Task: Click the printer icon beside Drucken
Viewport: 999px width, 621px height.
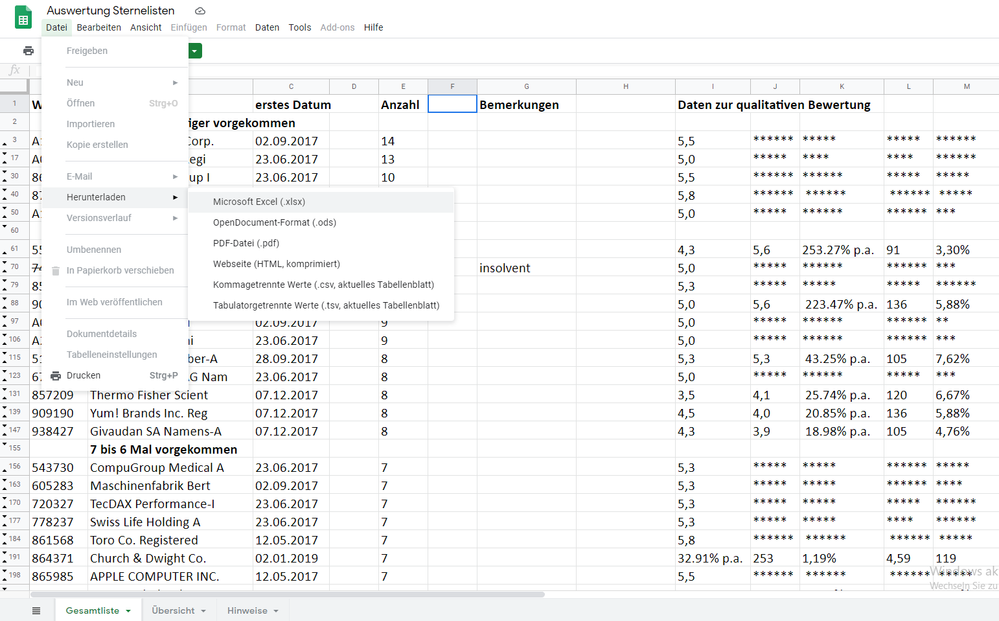Action: coord(56,376)
